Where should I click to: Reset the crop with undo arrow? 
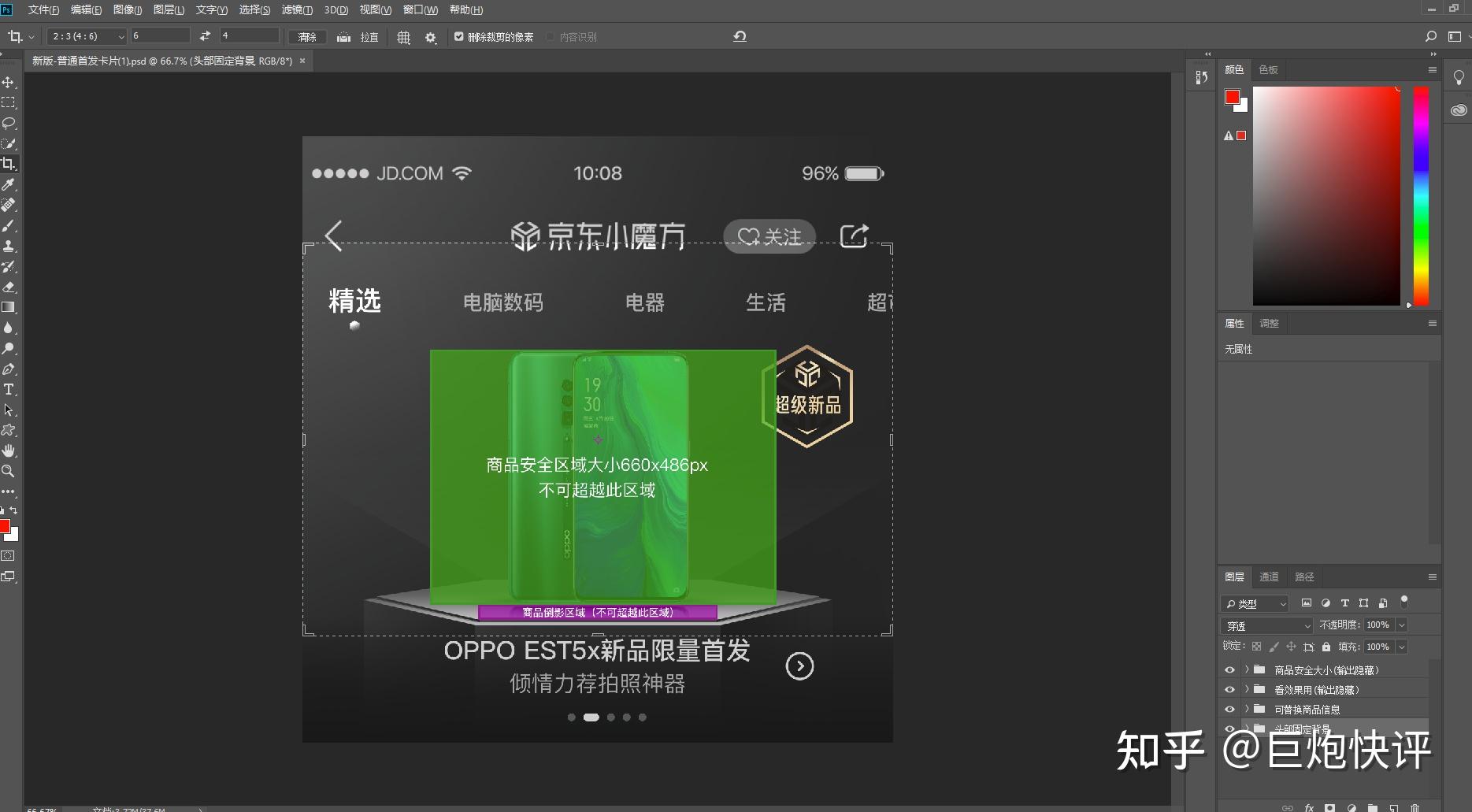coord(740,36)
